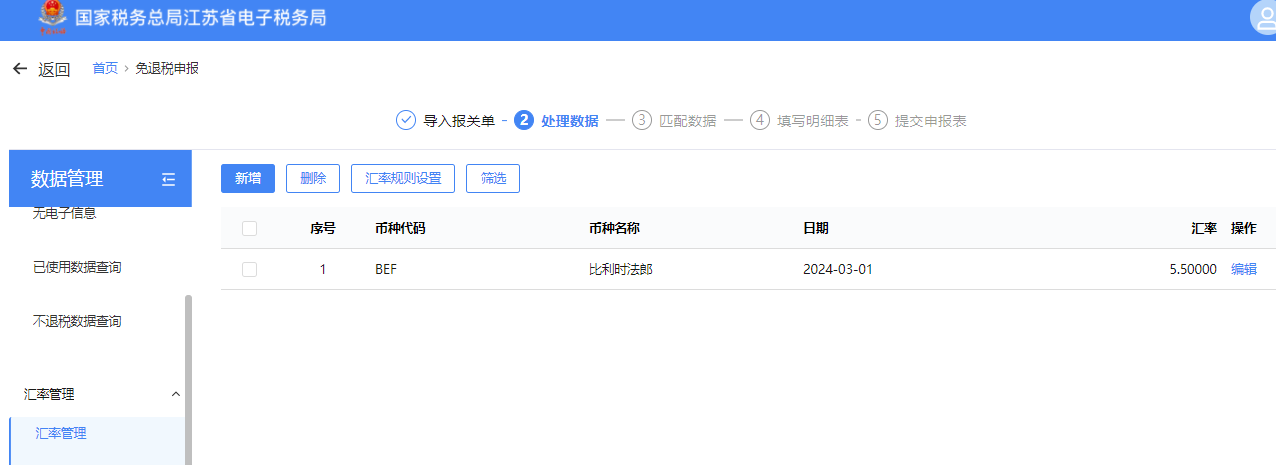The width and height of the screenshot is (1276, 465).
Task: Click the 筛选 filter button
Action: [x=493, y=178]
